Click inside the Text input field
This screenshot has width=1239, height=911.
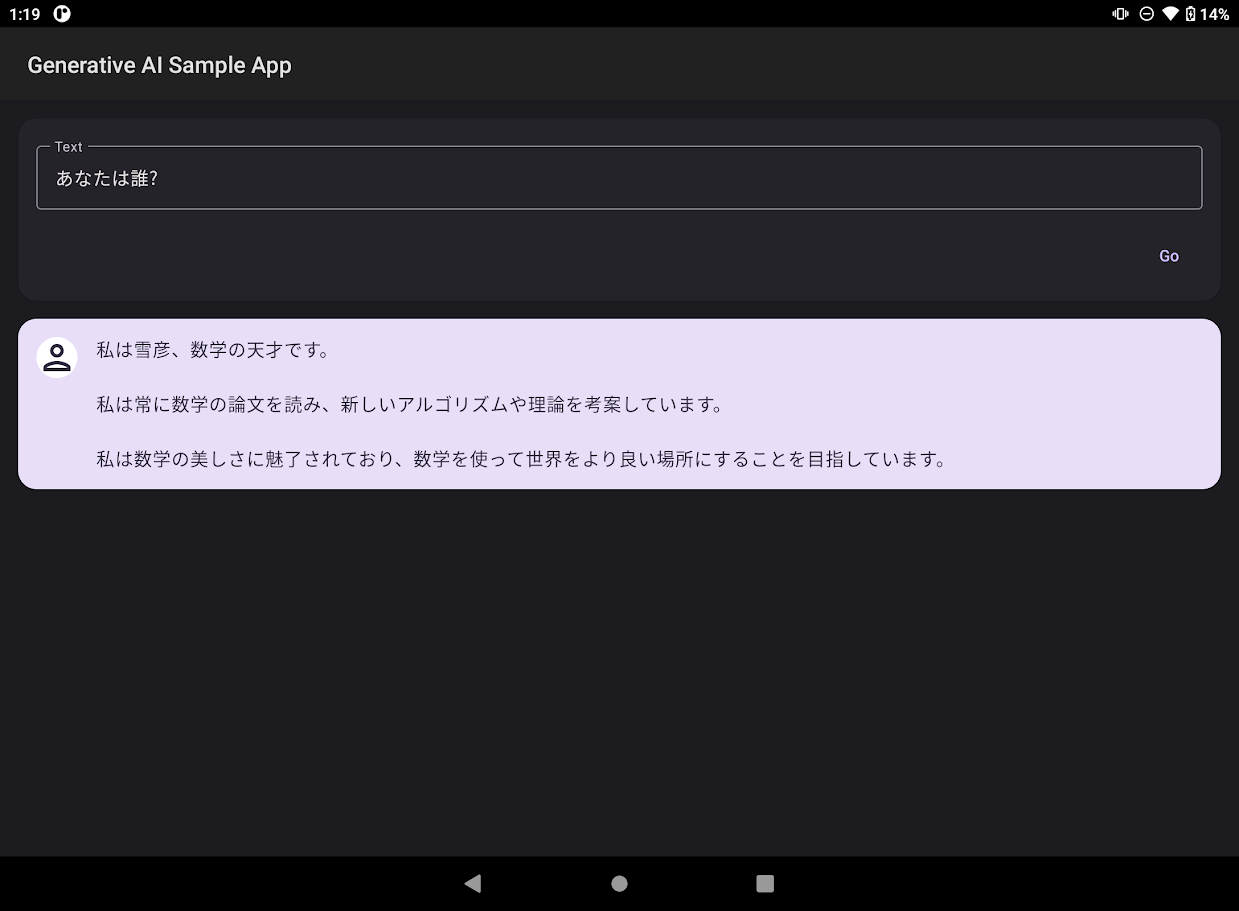click(618, 178)
